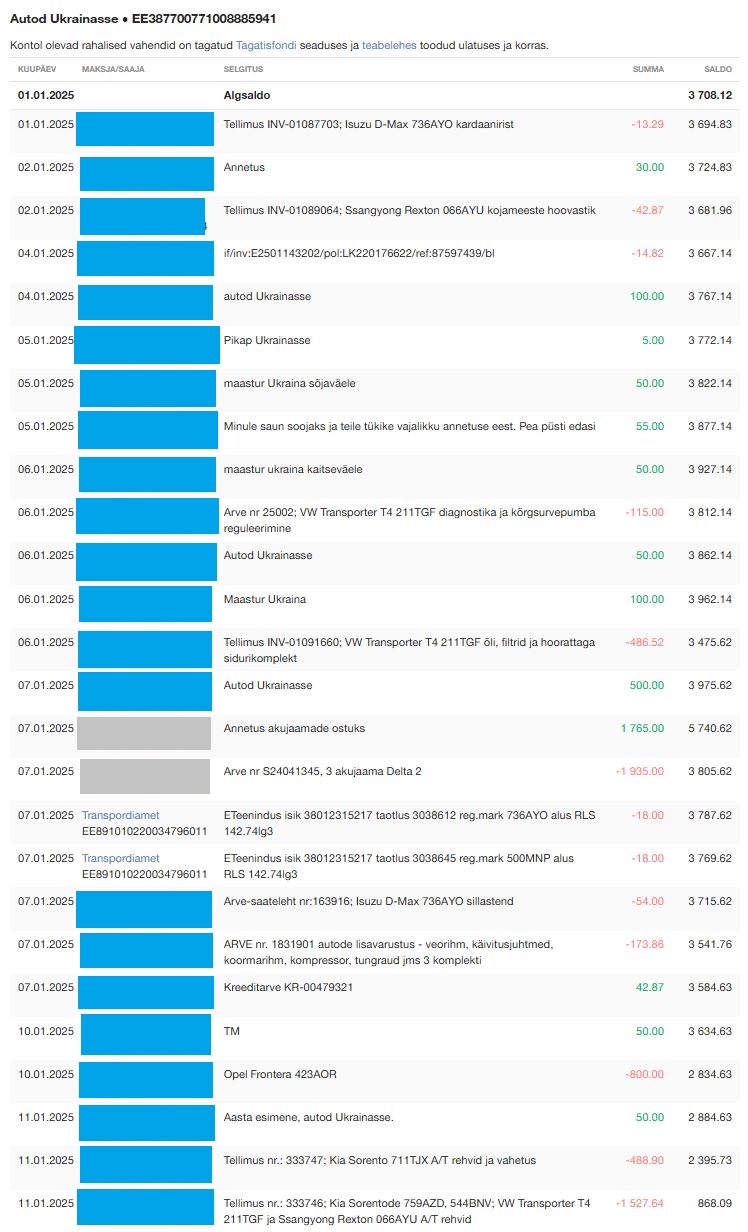This screenshot has height=1232, width=748.
Task: Click the 1 765.00 donation amount
Action: (x=642, y=728)
